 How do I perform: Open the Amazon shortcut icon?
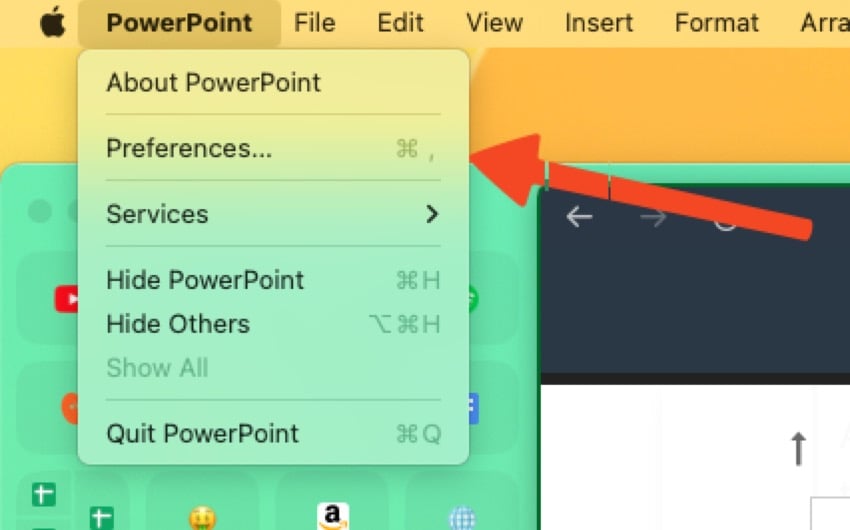coord(332,516)
